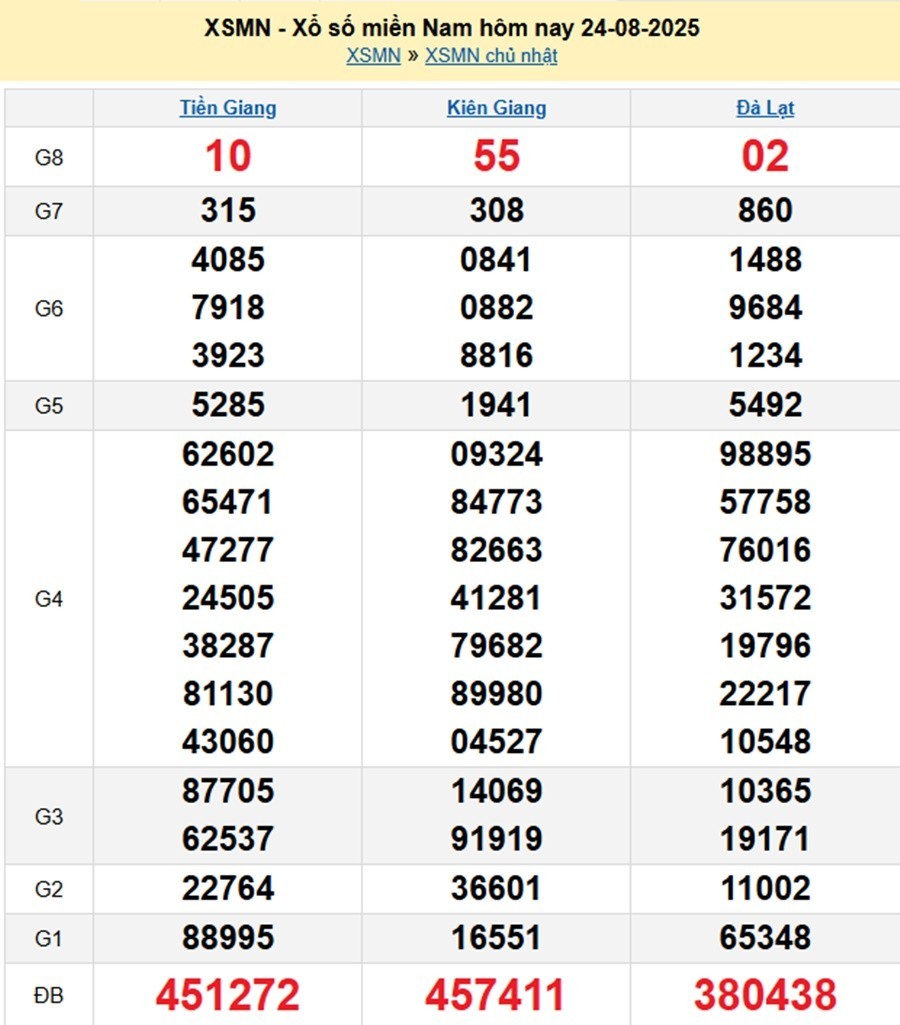Open the Đà Lạt column header link
Image resolution: width=900 pixels, height=1025 pixels.
(765, 108)
